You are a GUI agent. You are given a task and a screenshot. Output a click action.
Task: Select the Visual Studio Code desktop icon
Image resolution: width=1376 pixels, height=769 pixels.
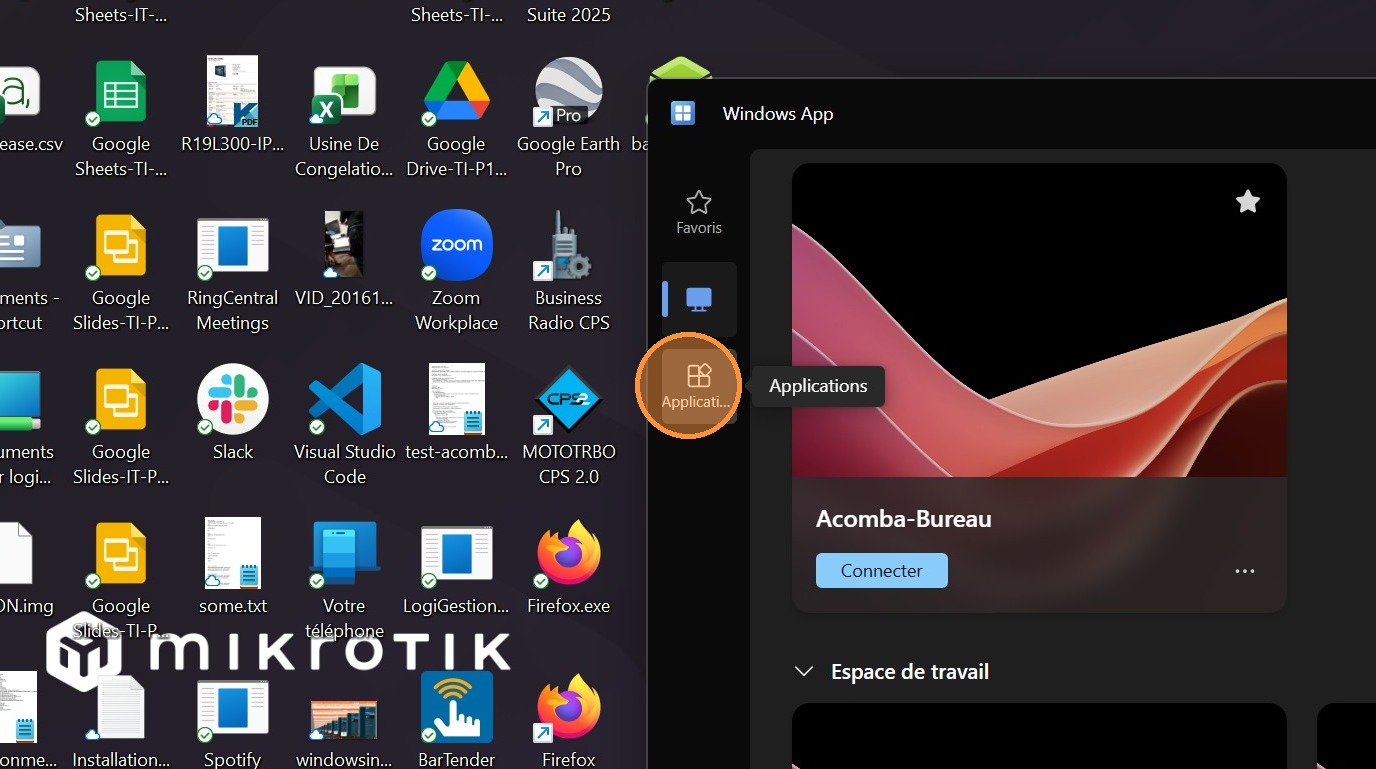pyautogui.click(x=344, y=424)
